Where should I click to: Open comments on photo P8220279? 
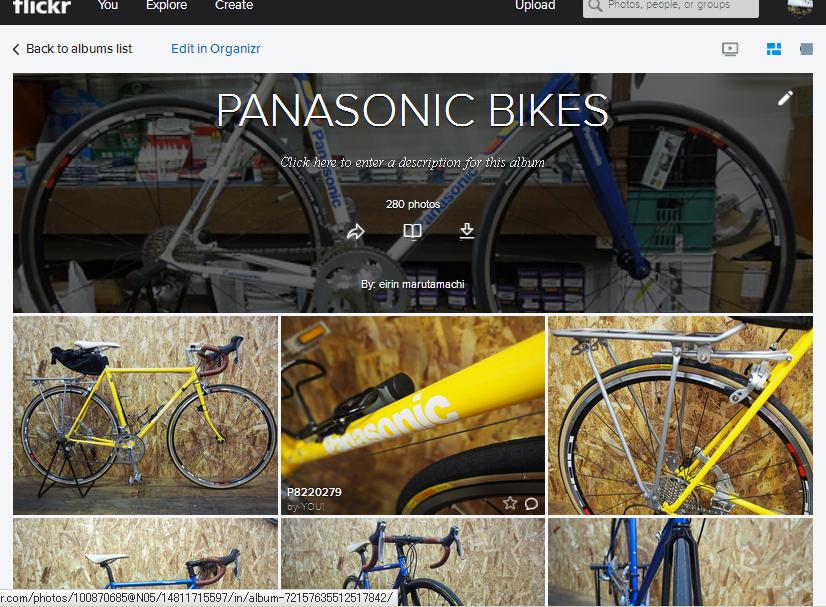[532, 504]
